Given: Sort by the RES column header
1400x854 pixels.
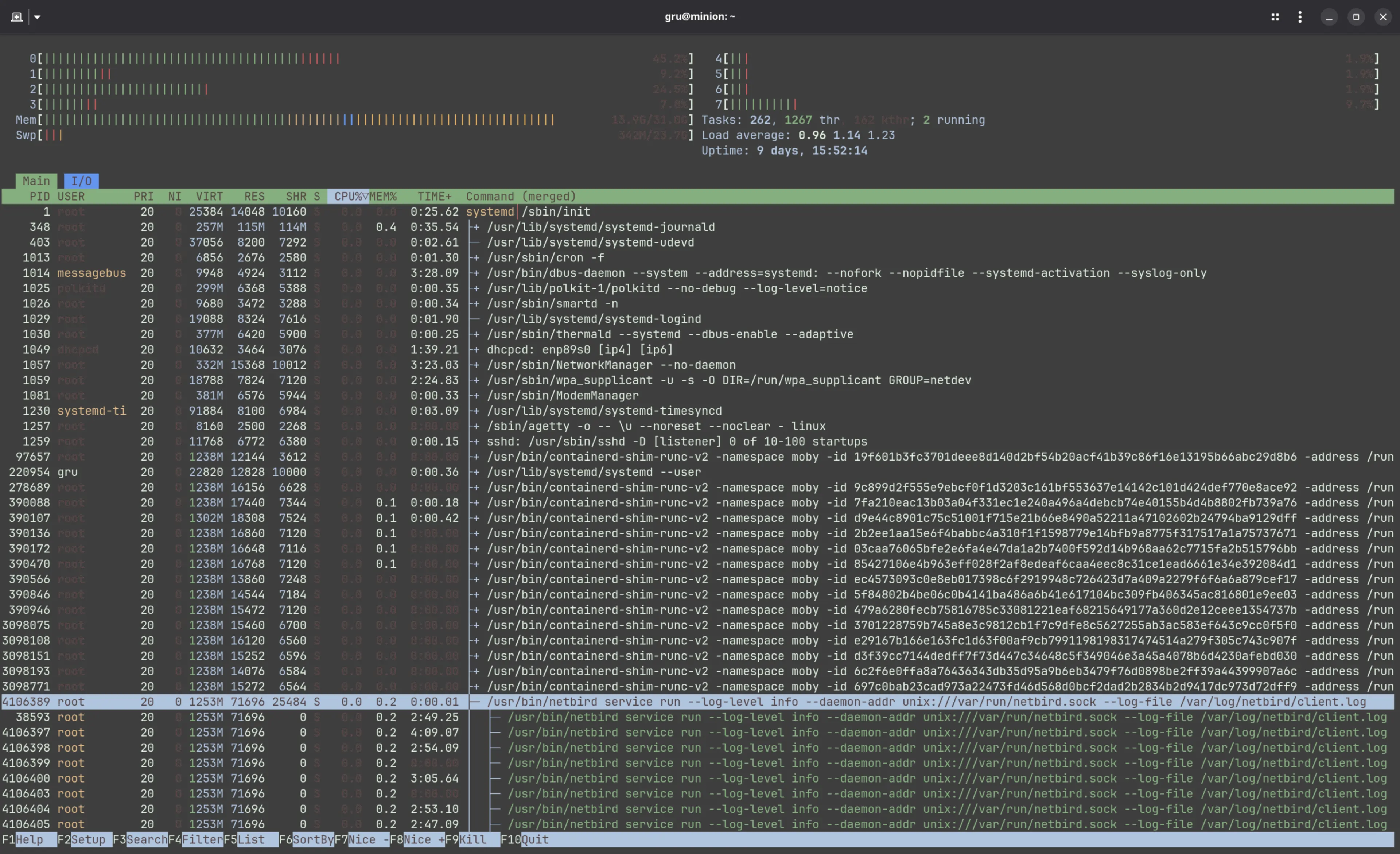Looking at the screenshot, I should 254,197.
